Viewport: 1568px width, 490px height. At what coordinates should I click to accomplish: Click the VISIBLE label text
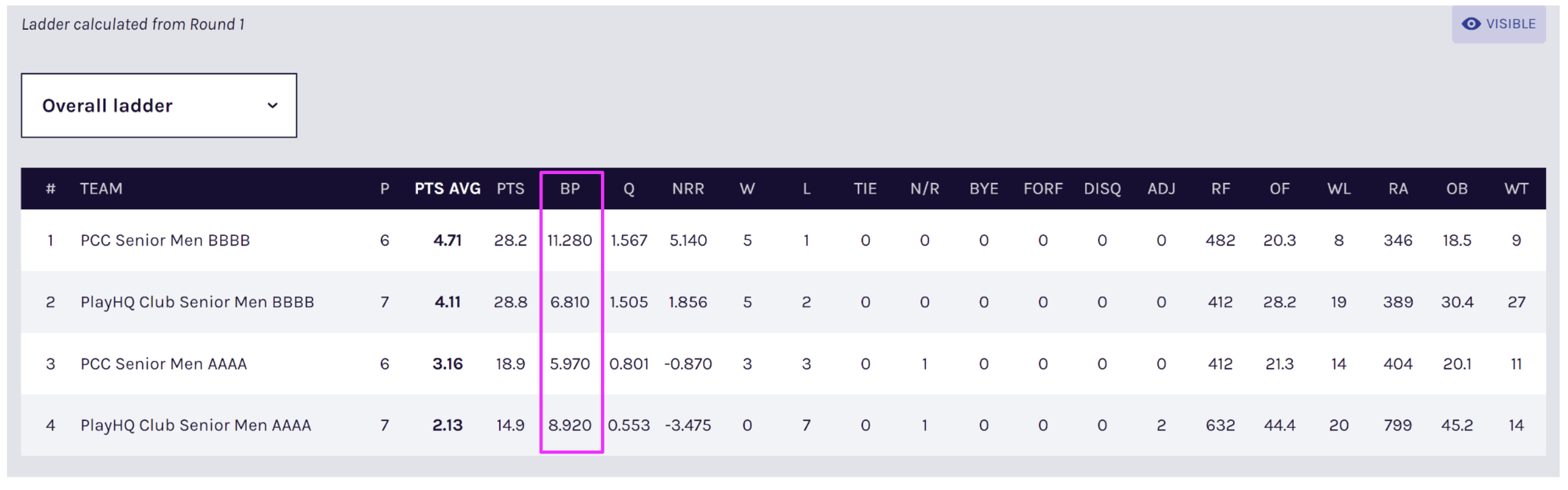[1510, 24]
